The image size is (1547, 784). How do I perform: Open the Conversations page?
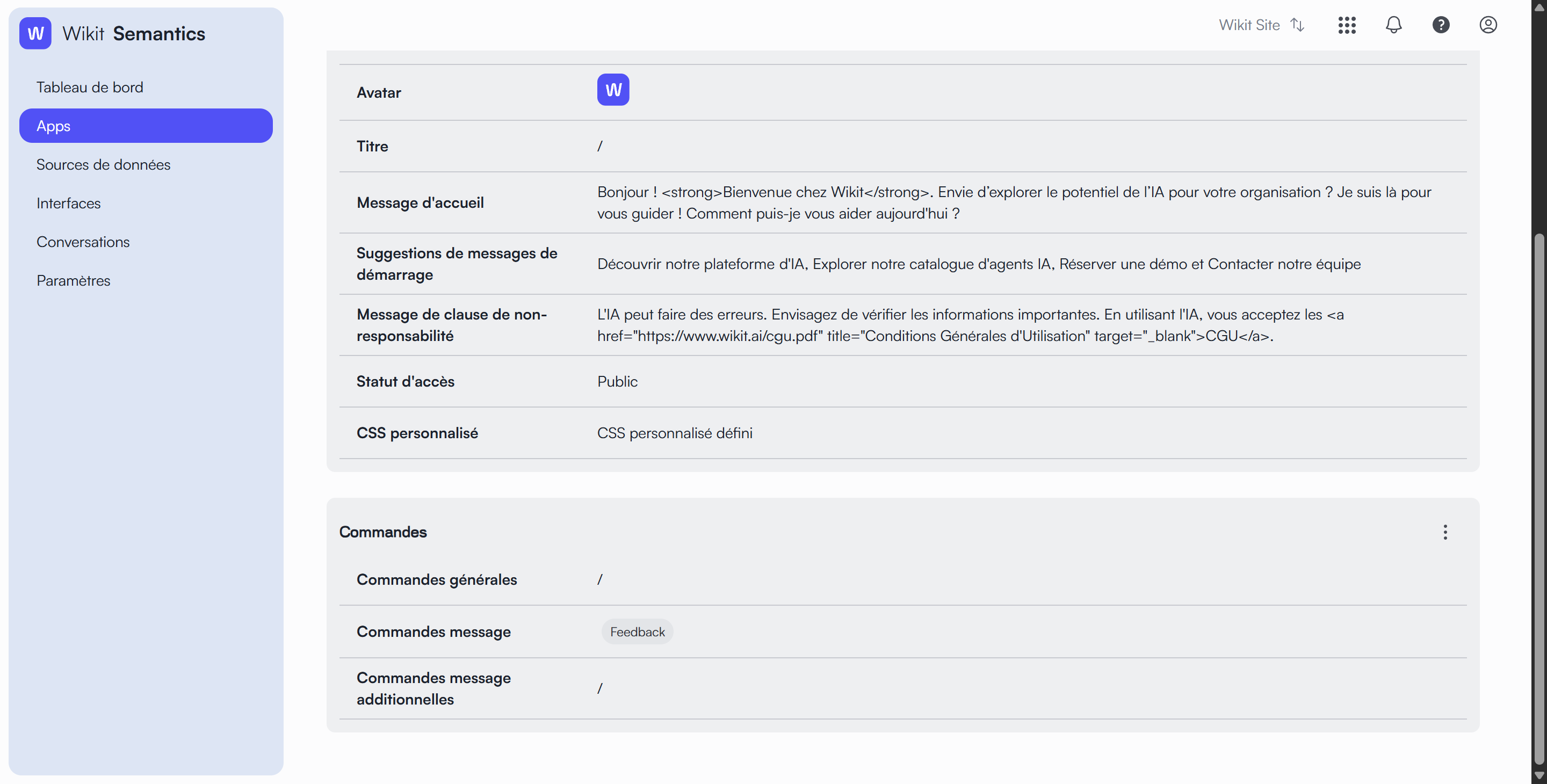coord(146,242)
